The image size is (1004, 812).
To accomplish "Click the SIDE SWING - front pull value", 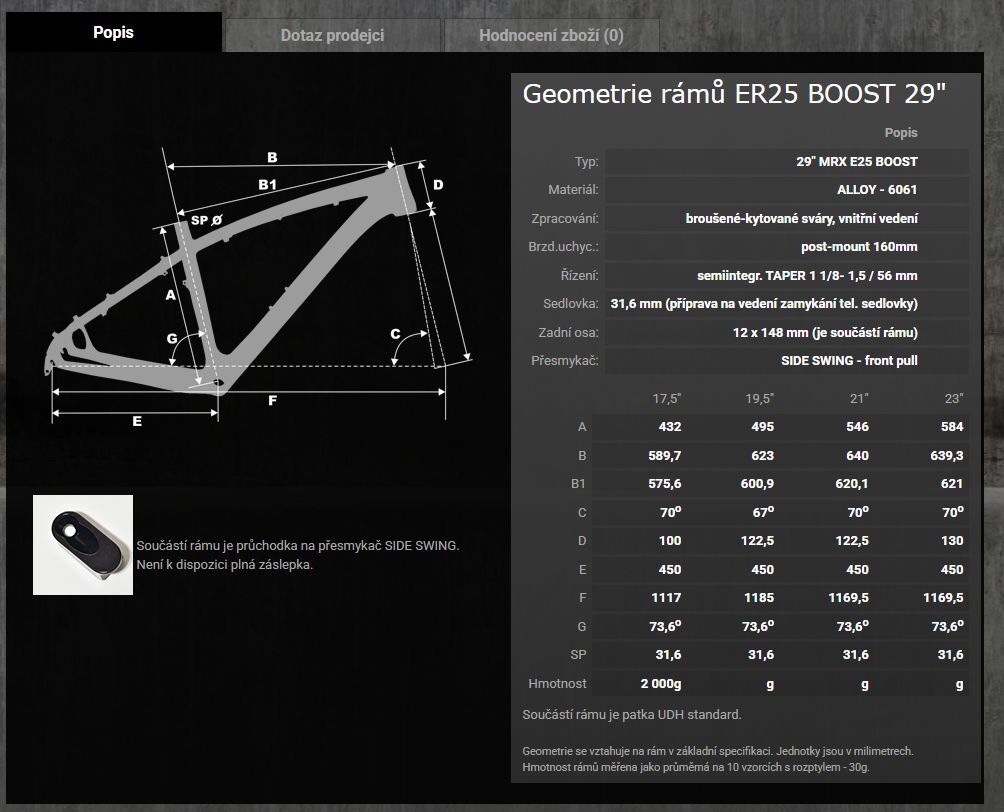I will pos(849,361).
